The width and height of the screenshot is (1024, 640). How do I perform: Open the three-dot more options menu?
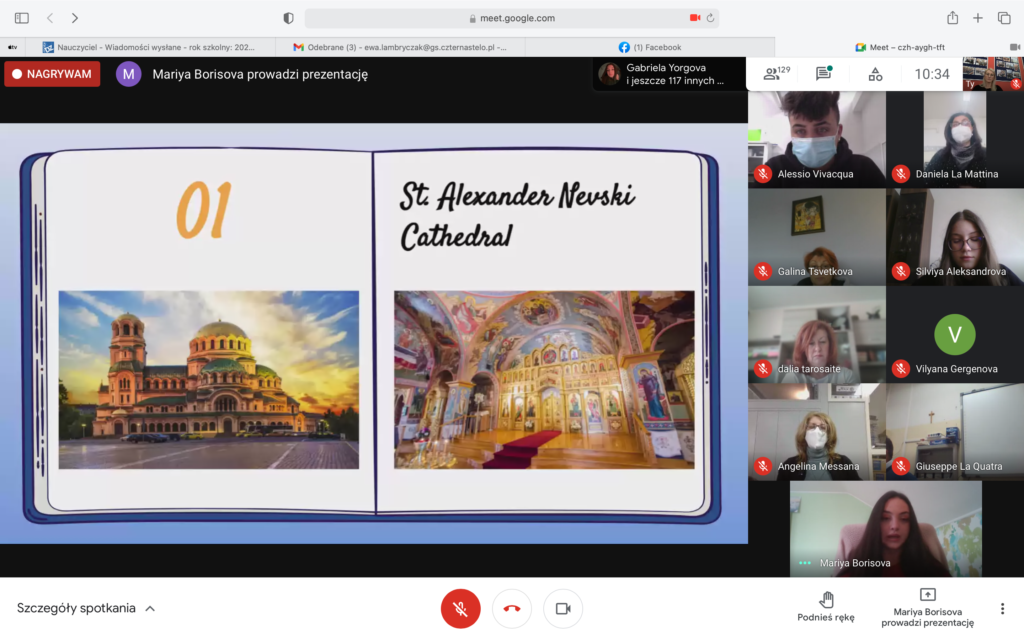click(1002, 608)
